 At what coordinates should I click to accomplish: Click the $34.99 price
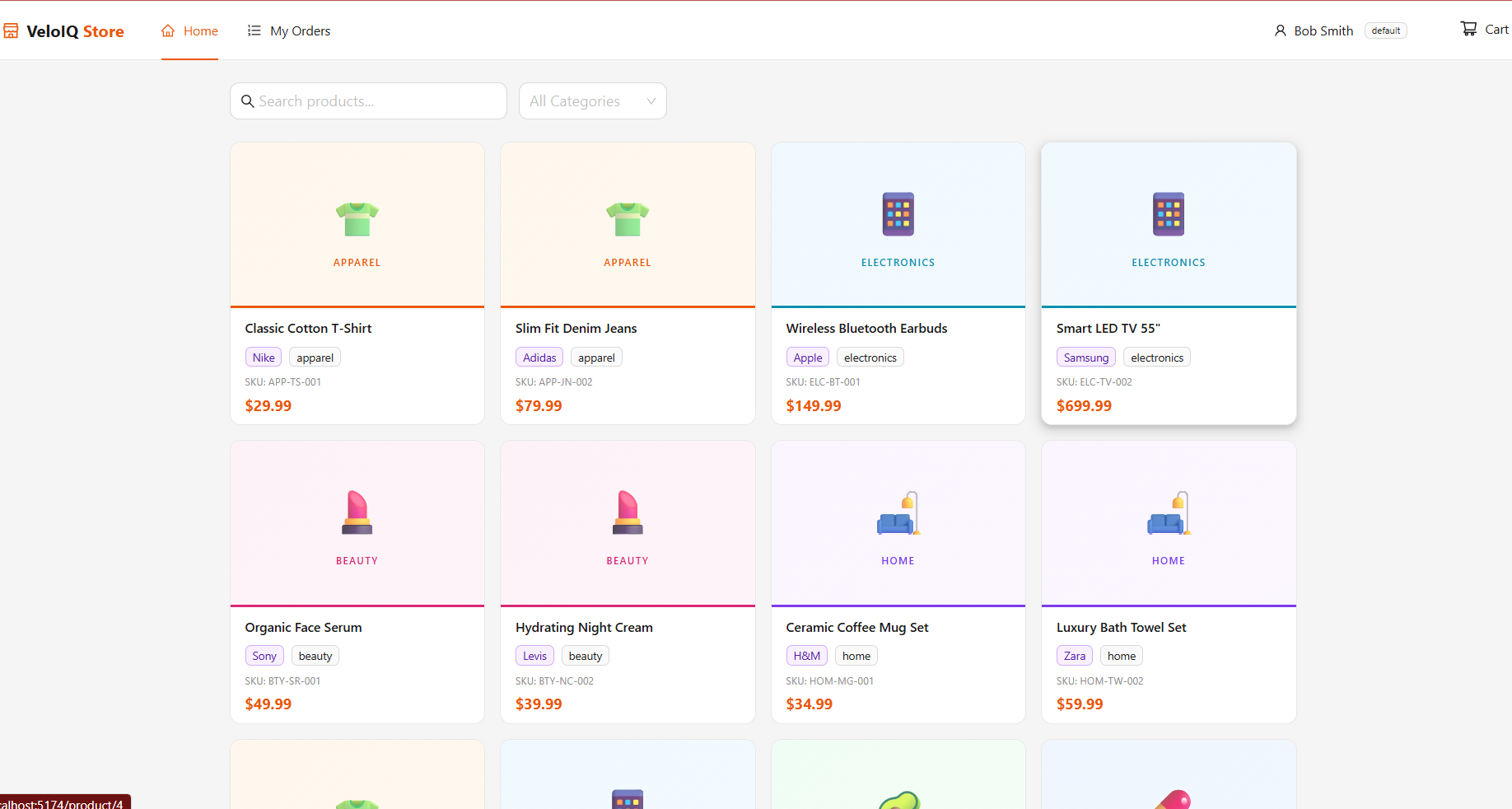coord(810,704)
